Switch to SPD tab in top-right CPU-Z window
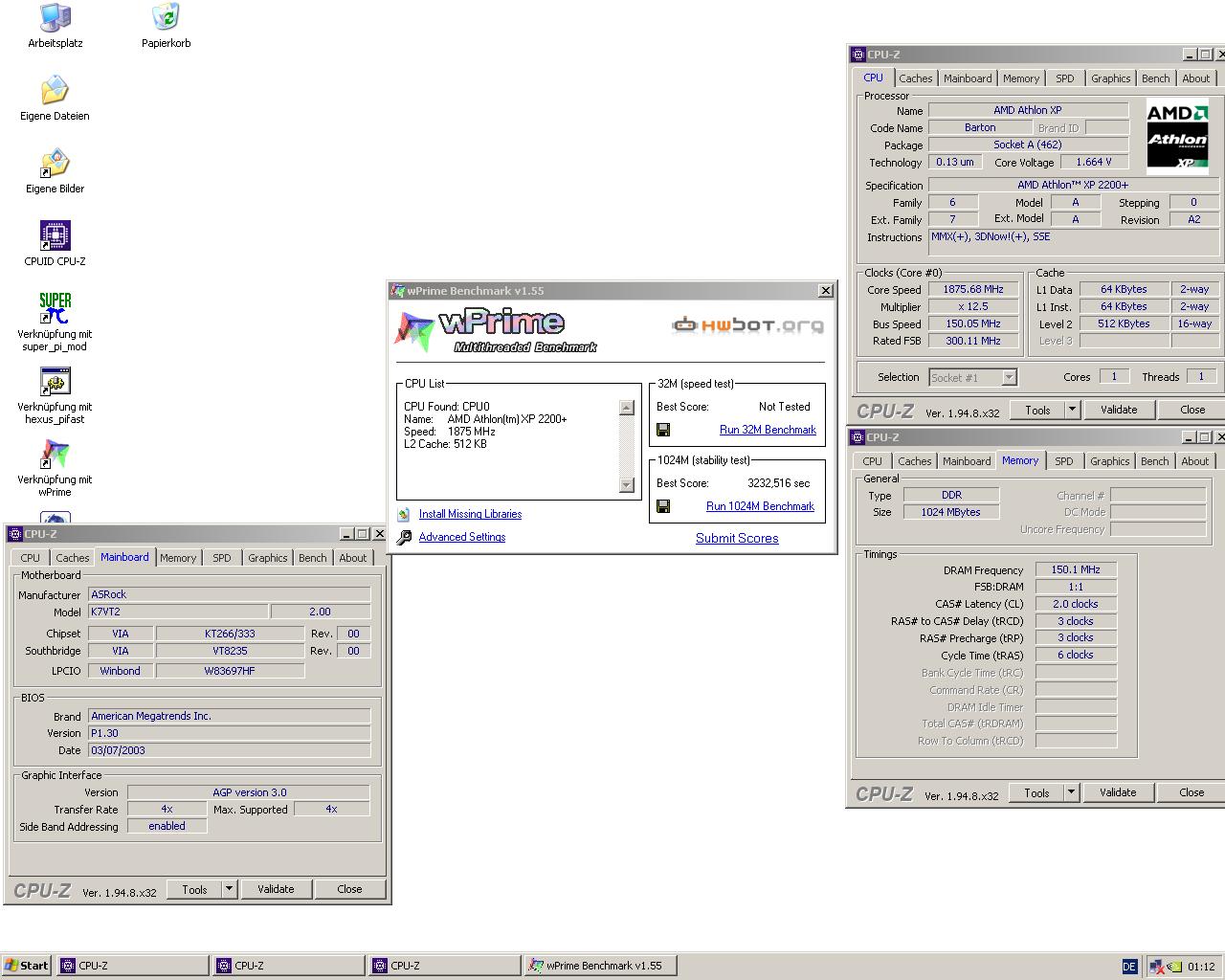The height and width of the screenshot is (980, 1225). (x=1065, y=78)
